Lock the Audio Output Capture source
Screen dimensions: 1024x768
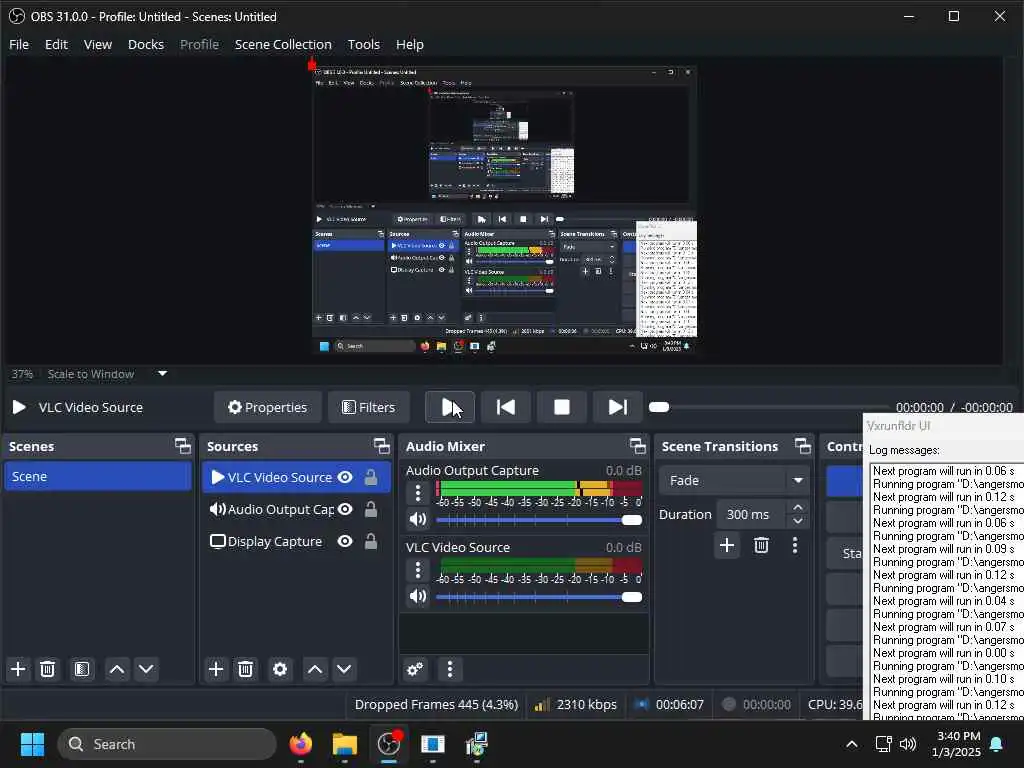point(370,509)
